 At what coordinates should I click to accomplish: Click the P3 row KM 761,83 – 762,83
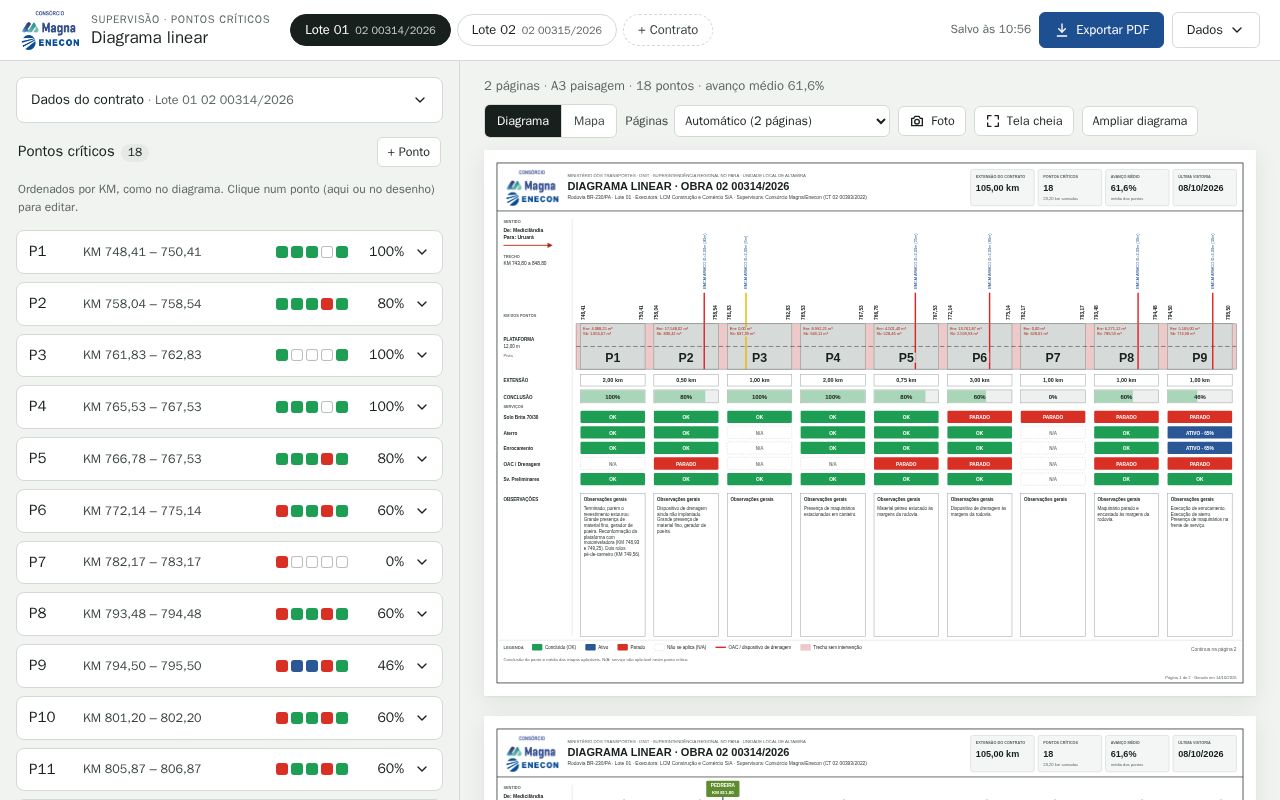click(229, 355)
